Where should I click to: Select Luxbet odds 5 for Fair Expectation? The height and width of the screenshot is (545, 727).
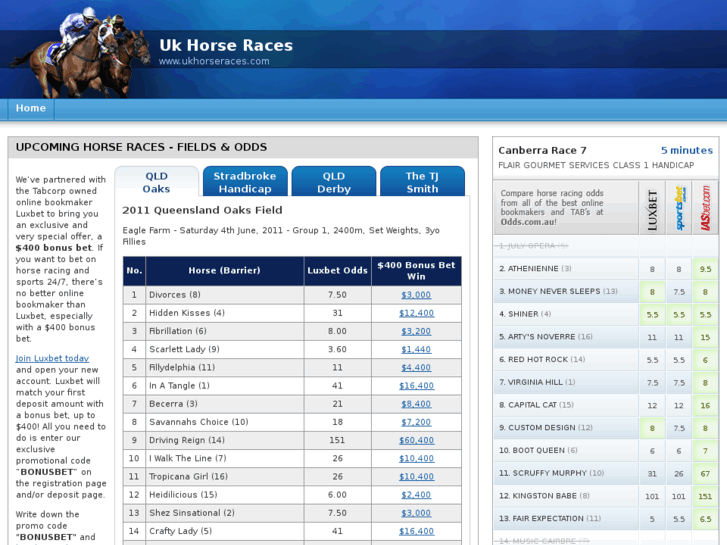coord(652,519)
